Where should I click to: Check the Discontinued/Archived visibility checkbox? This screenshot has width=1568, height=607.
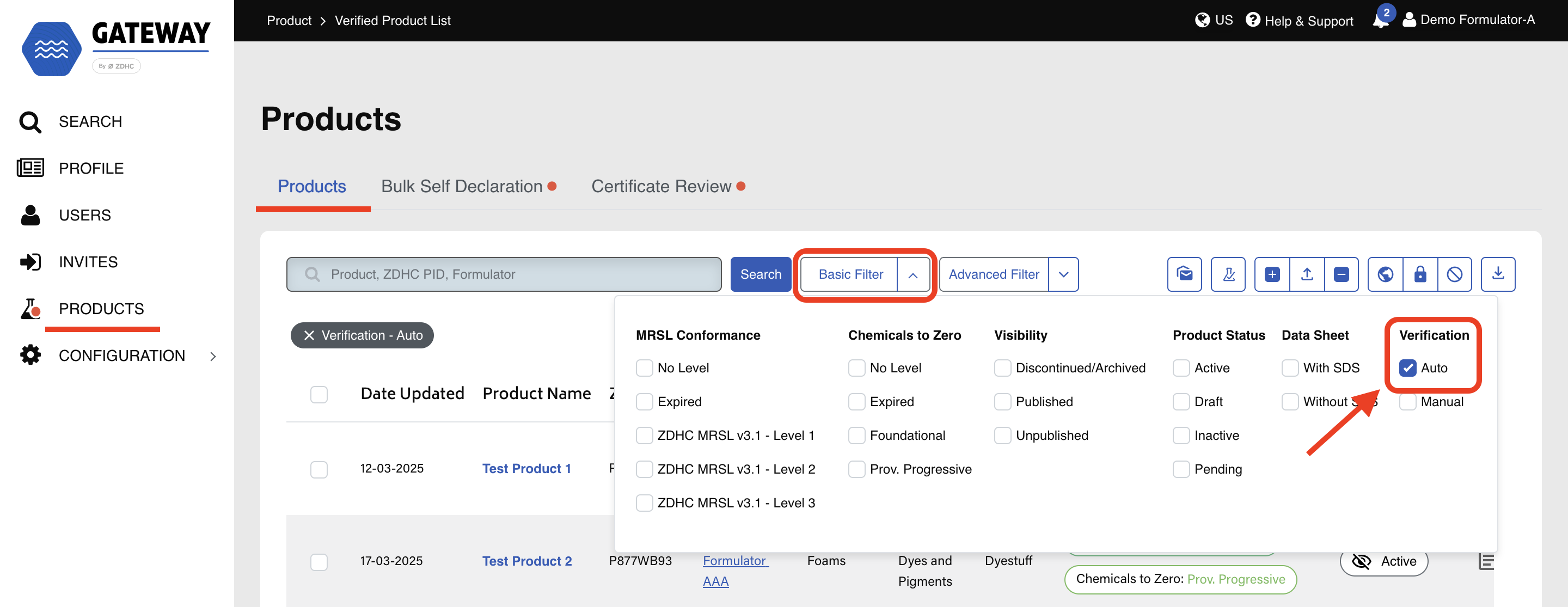(1002, 367)
